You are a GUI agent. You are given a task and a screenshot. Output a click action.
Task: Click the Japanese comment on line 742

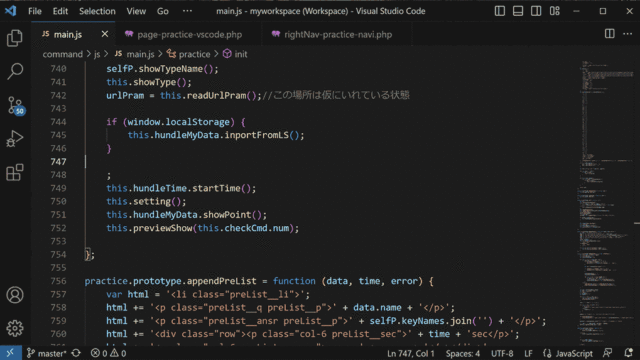[336, 95]
